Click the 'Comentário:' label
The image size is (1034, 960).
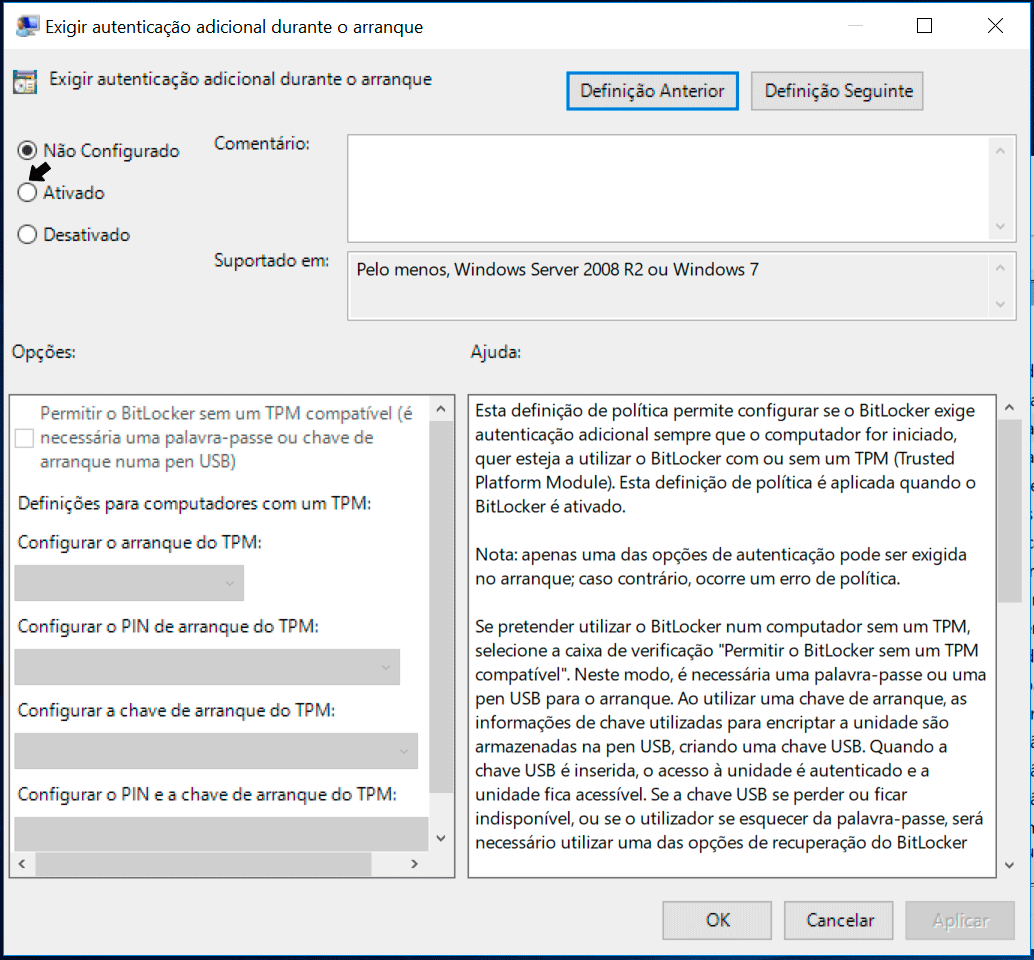[262, 144]
